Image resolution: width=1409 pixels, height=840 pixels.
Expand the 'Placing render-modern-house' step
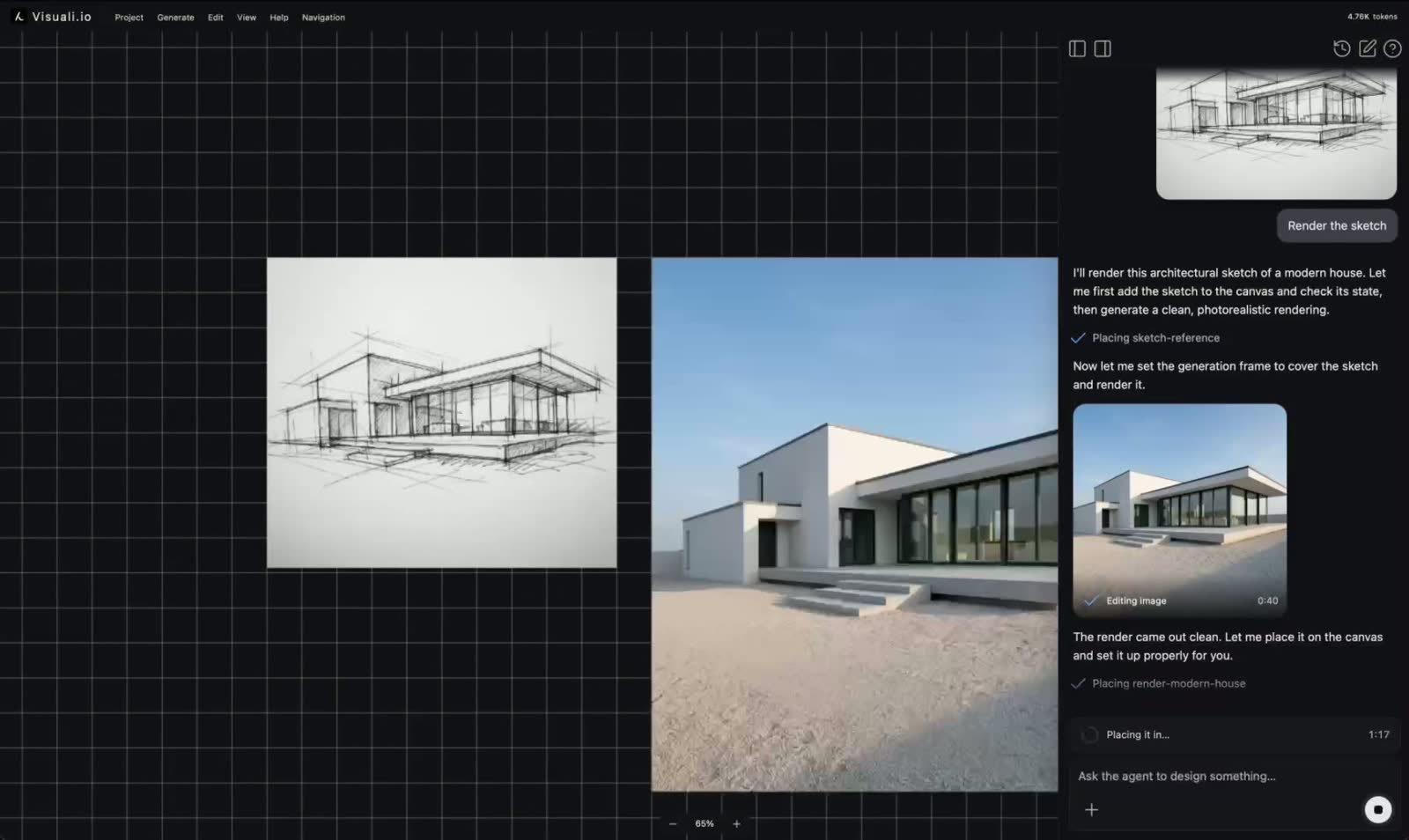[x=1159, y=683]
